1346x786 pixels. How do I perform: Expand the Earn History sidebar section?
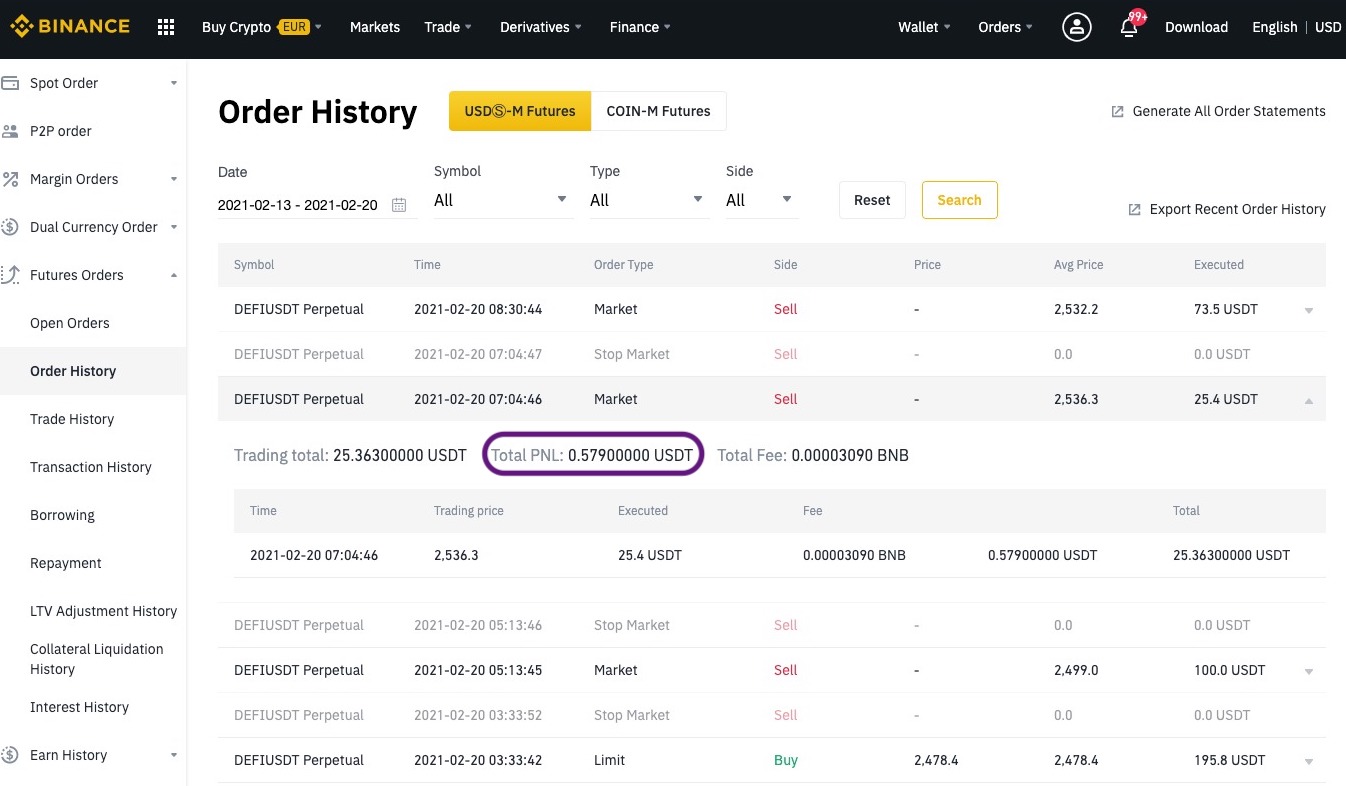click(174, 755)
